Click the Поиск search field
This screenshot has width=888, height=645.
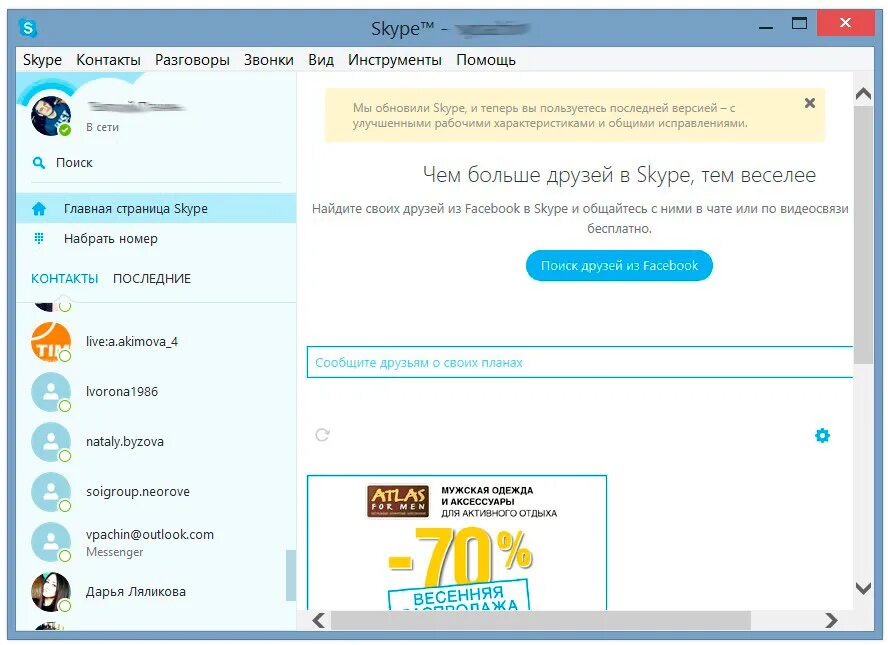156,163
